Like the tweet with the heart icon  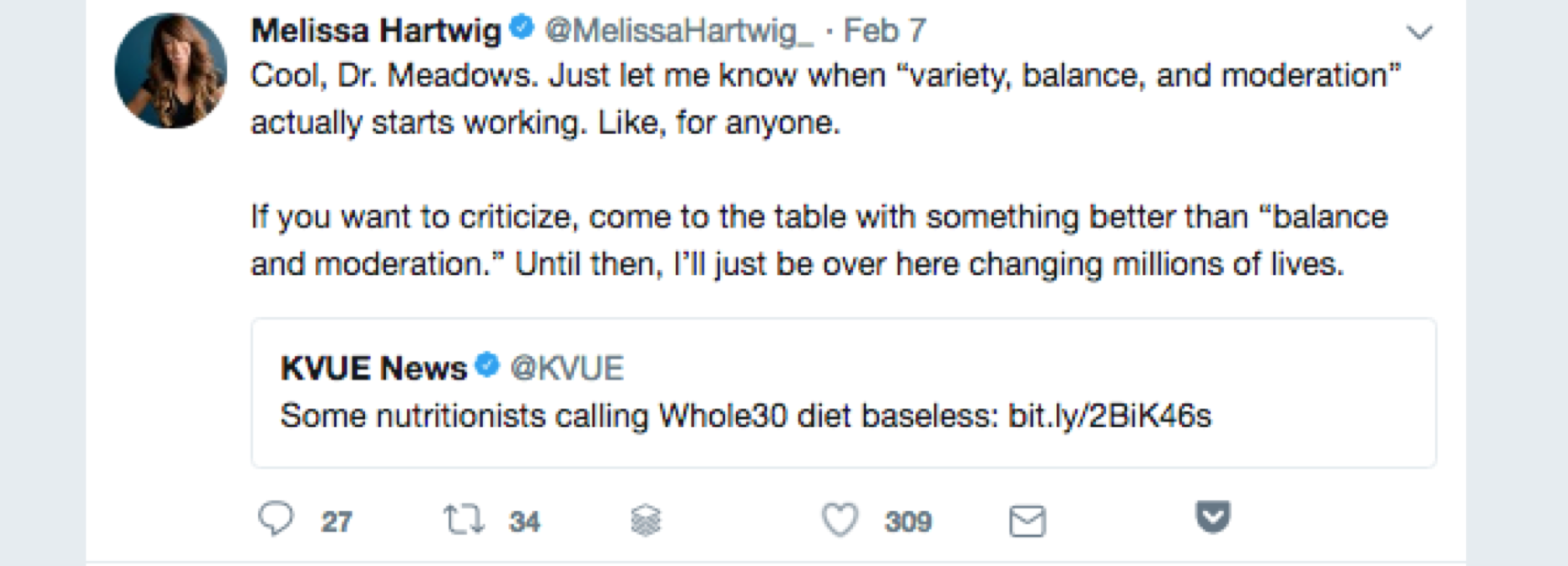tap(840, 520)
